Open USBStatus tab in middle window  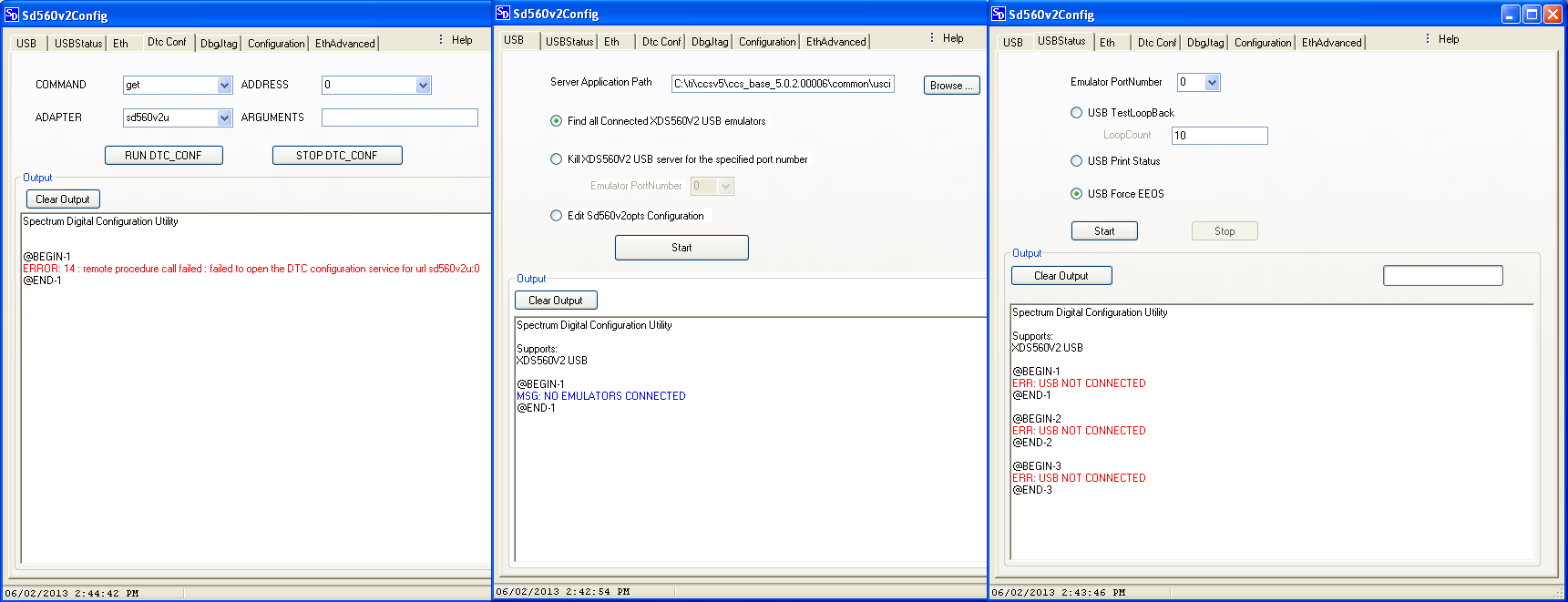click(569, 42)
